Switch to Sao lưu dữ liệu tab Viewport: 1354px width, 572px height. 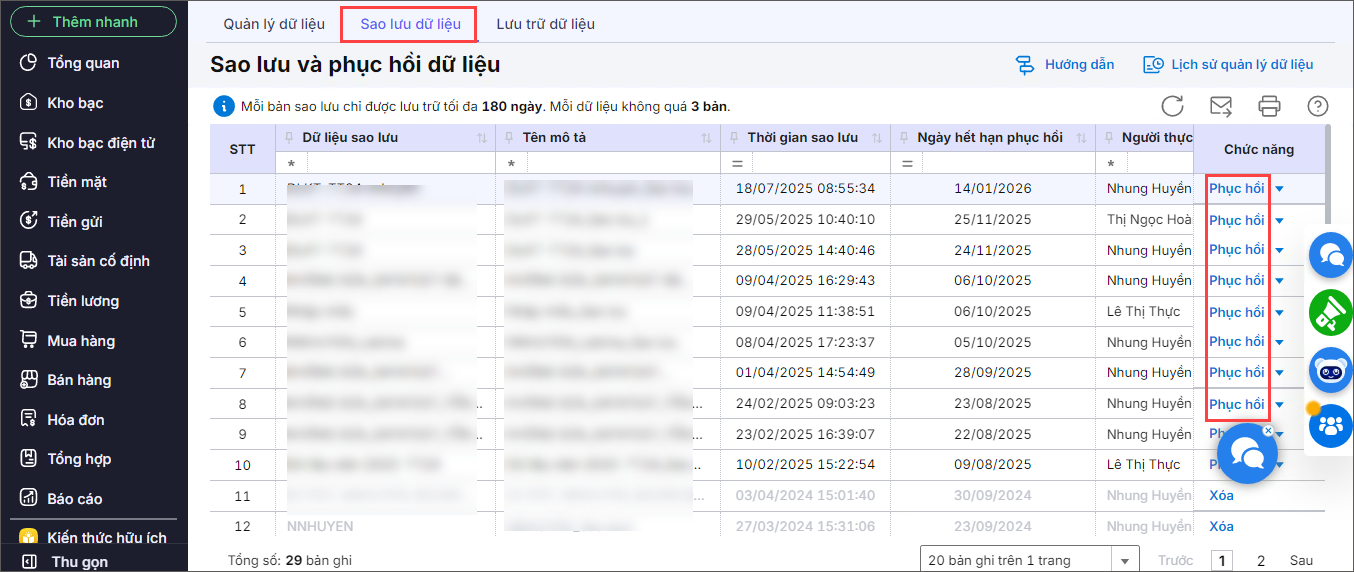point(410,24)
